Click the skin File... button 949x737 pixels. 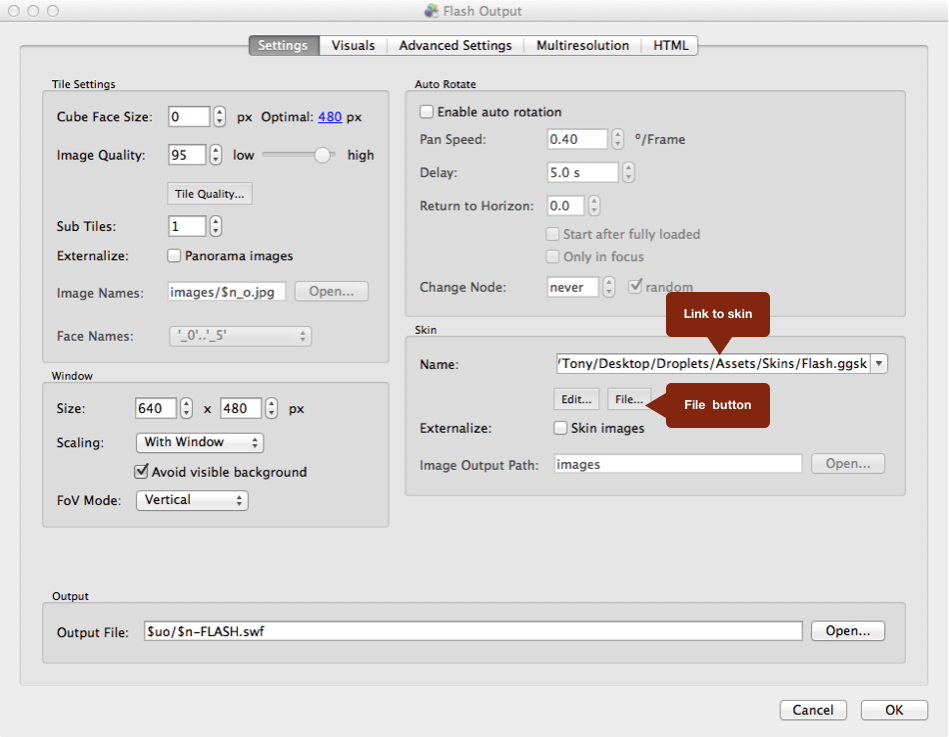(629, 399)
